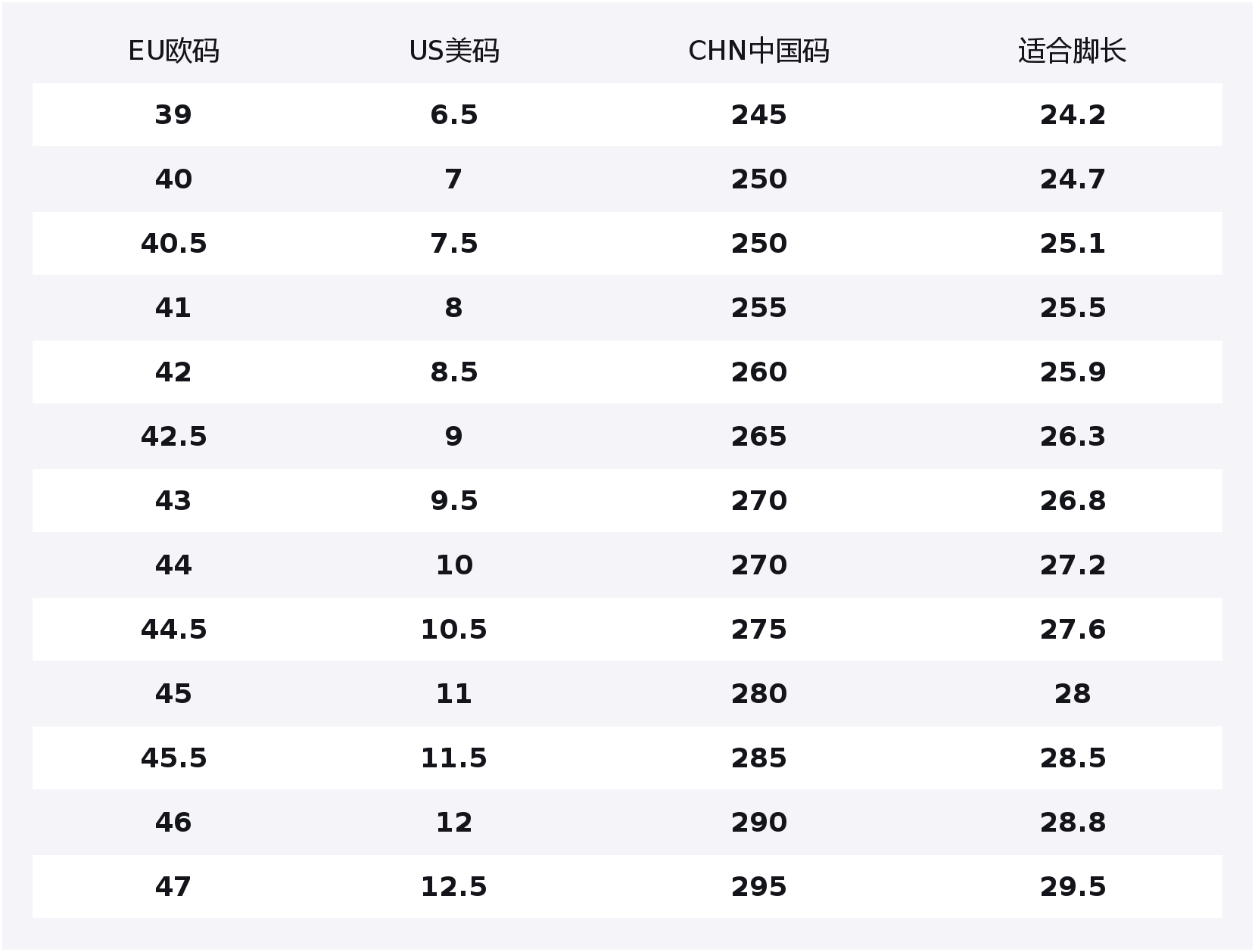Click the EU欧码 column header

point(173,51)
